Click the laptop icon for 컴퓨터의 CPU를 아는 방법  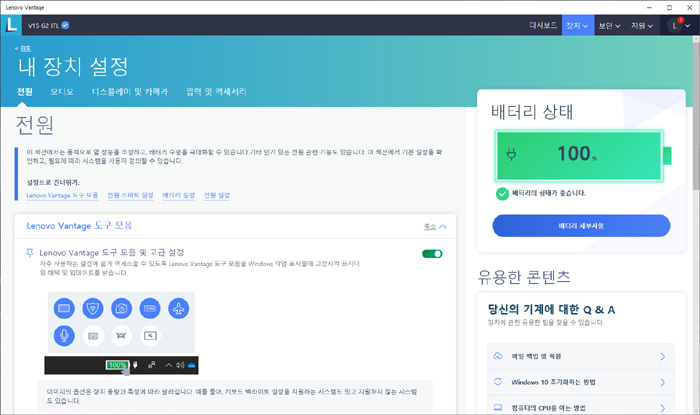click(498, 407)
